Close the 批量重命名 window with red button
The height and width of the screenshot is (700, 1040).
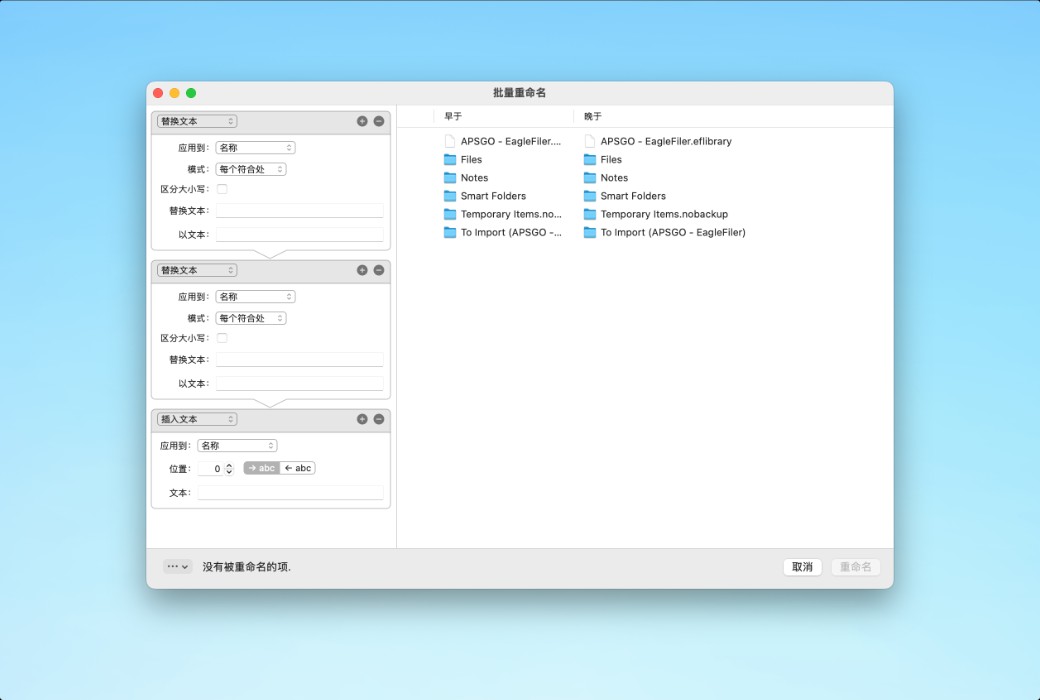pos(158,93)
